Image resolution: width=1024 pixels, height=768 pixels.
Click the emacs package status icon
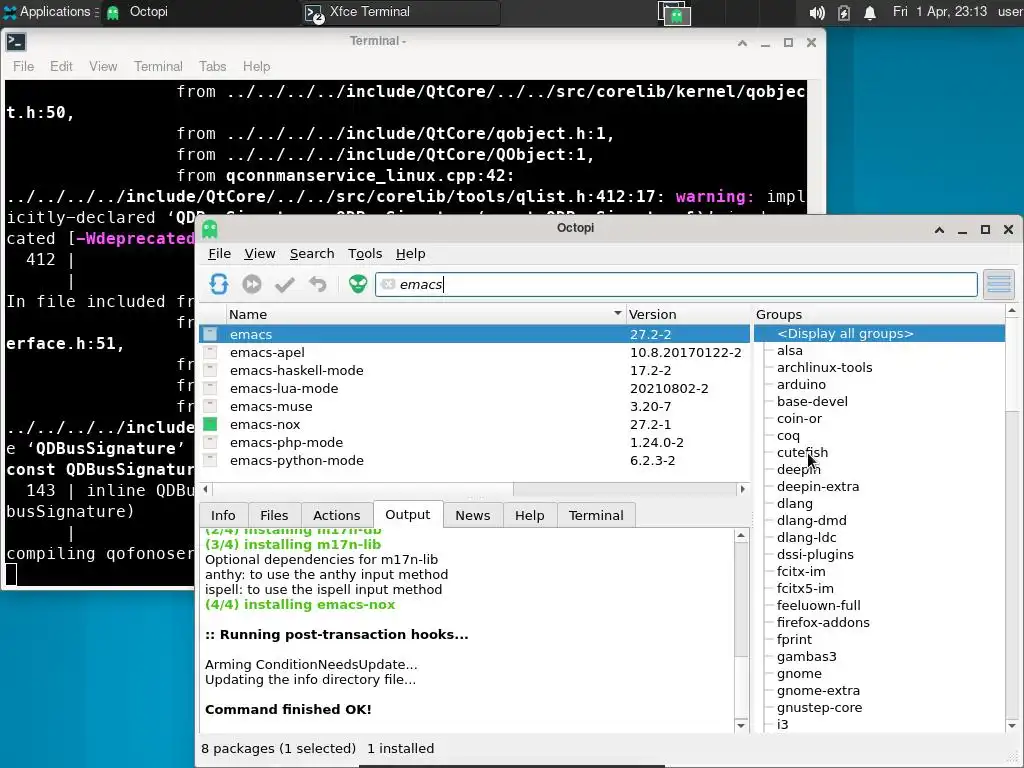[x=210, y=334]
